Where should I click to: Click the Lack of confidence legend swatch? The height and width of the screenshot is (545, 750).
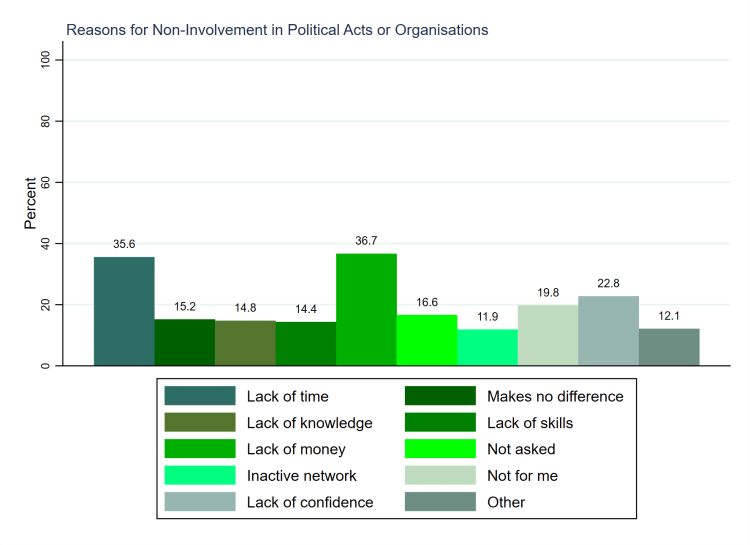[x=200, y=502]
